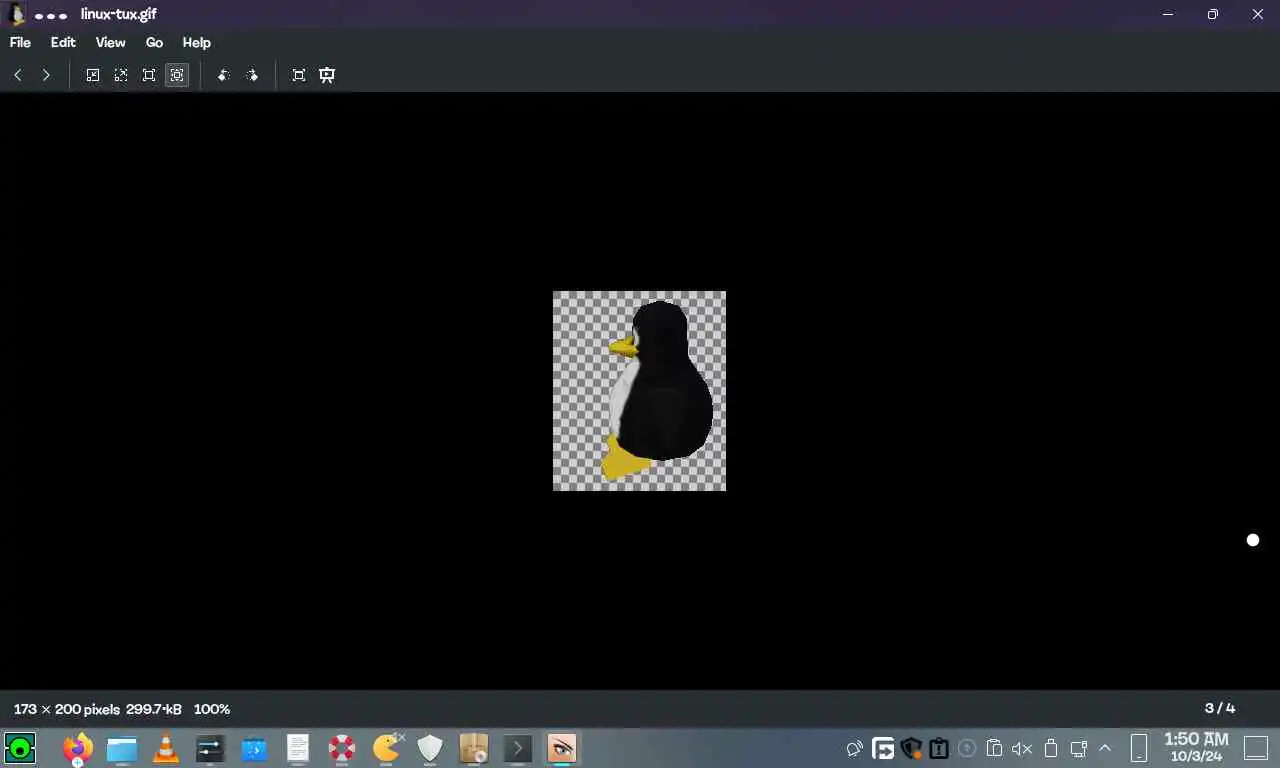Click the show desktop button
1280x768 pixels.
pyautogui.click(x=1256, y=748)
